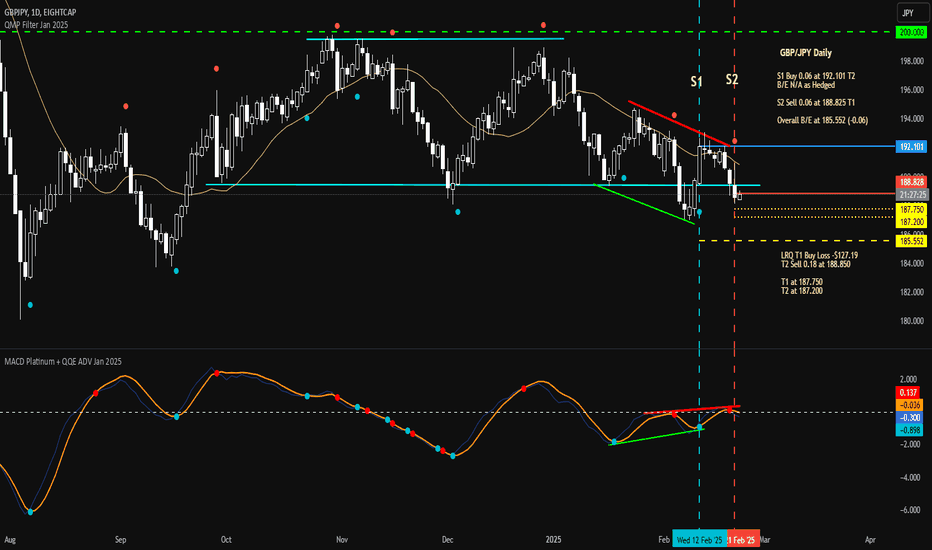The image size is (932, 550).
Task: Select the B/E N/A as Hedged note
Action: coord(805,85)
